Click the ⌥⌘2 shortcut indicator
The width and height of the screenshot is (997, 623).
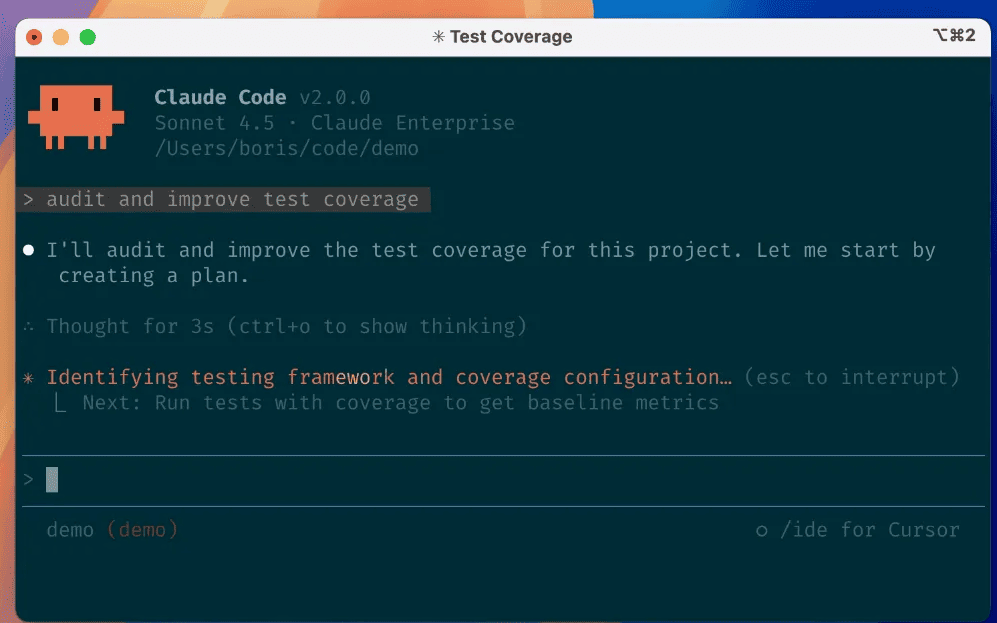[x=953, y=36]
